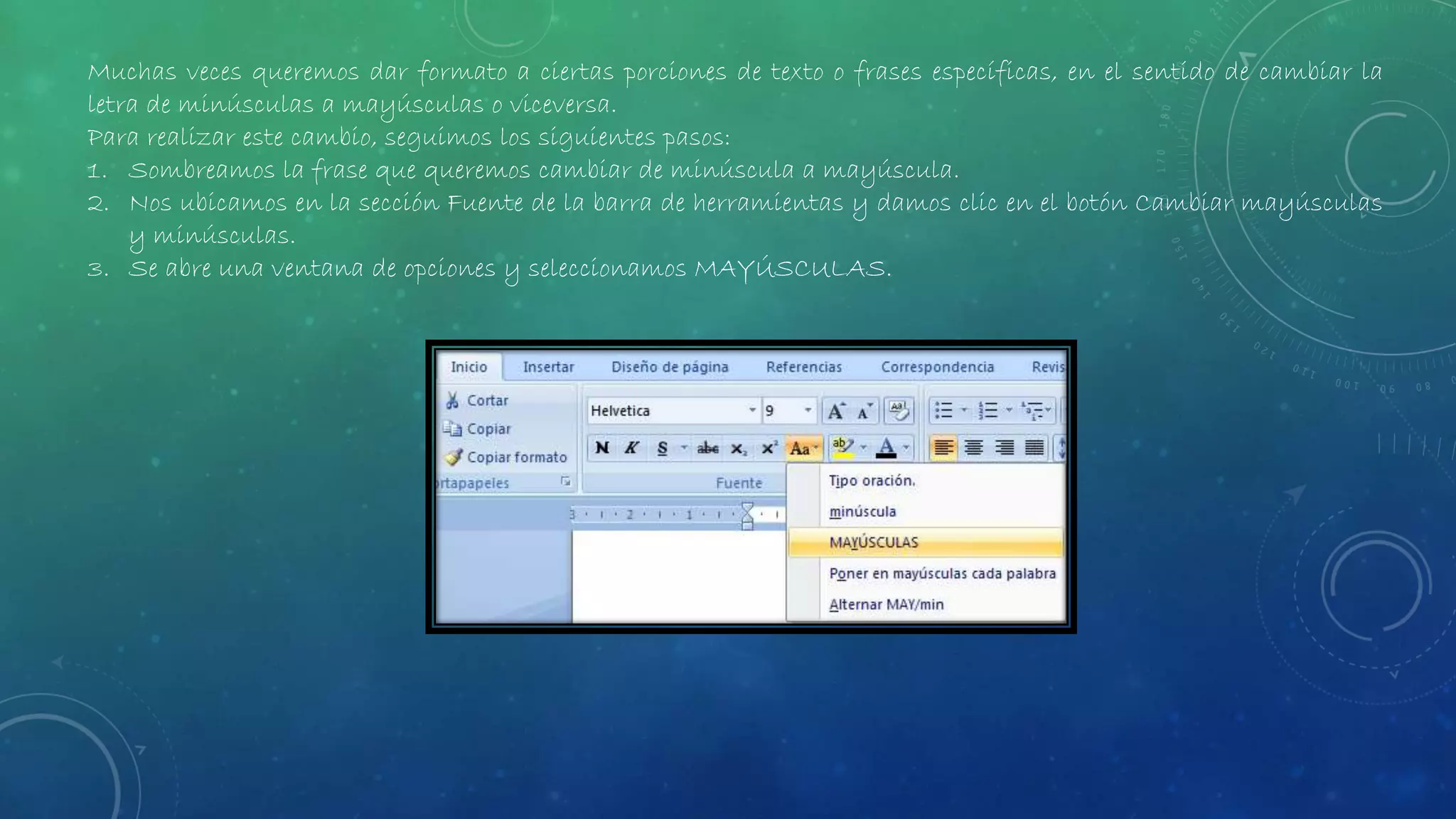
Task: Toggle subscript x₂ button
Action: coord(739,448)
